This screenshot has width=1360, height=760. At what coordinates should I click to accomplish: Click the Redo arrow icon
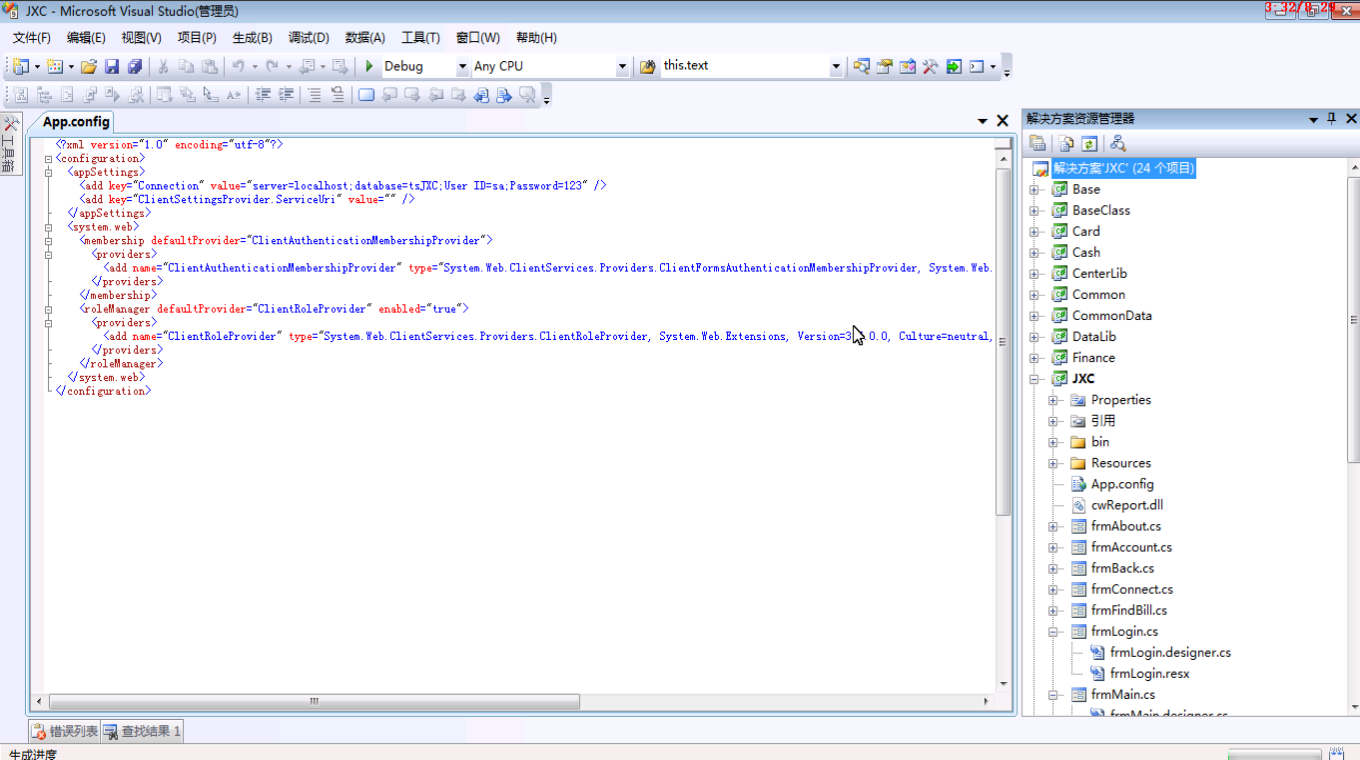click(x=272, y=66)
